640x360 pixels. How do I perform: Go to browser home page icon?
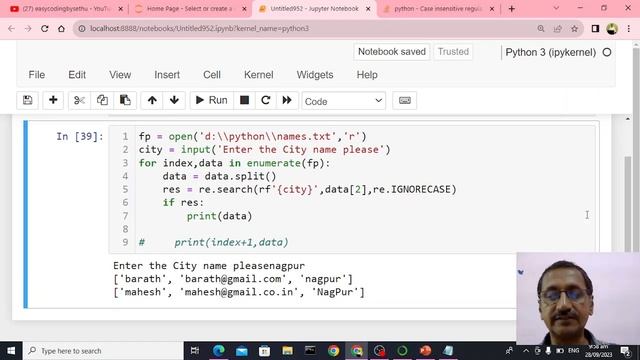(x=61, y=29)
